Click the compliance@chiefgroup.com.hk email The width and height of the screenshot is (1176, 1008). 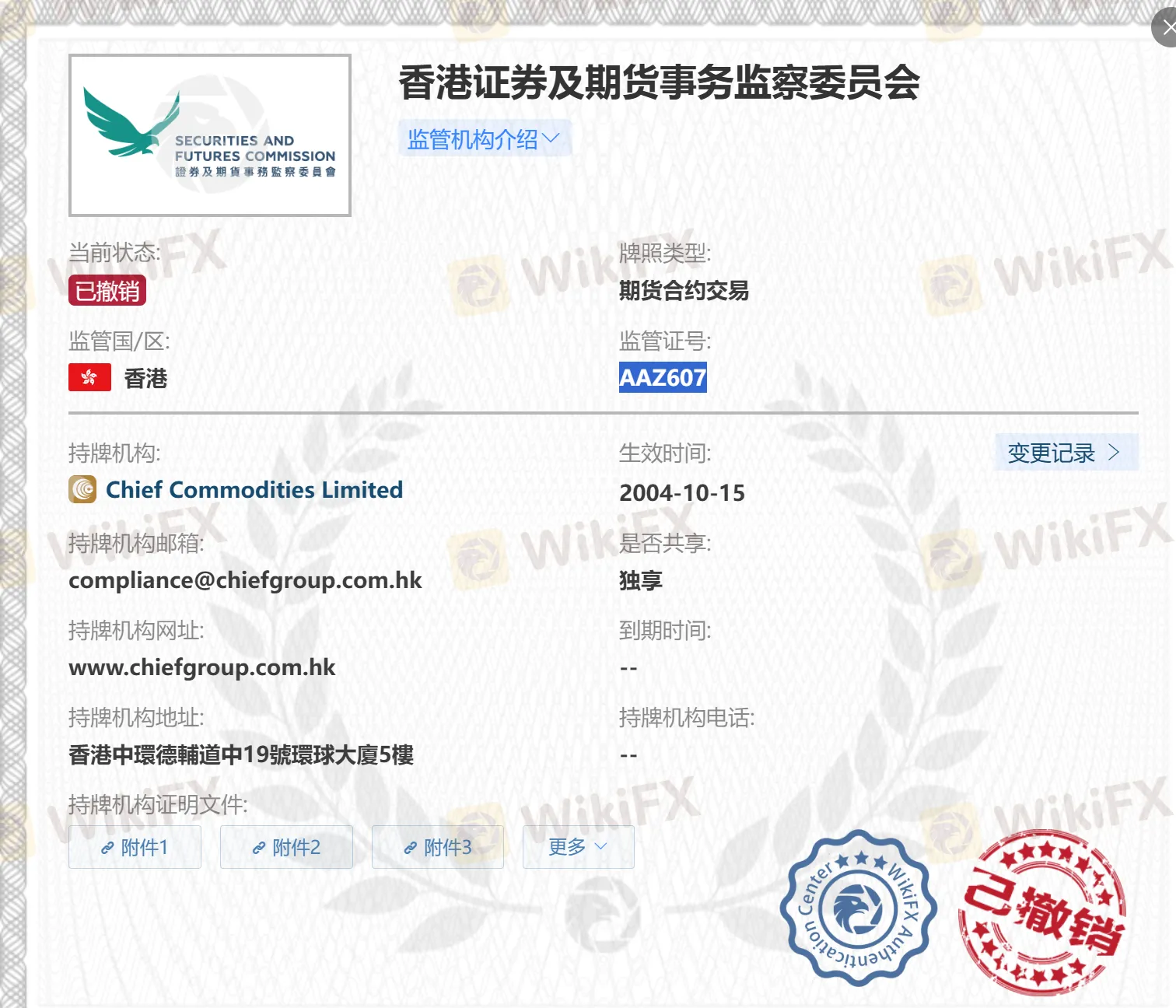click(x=245, y=580)
